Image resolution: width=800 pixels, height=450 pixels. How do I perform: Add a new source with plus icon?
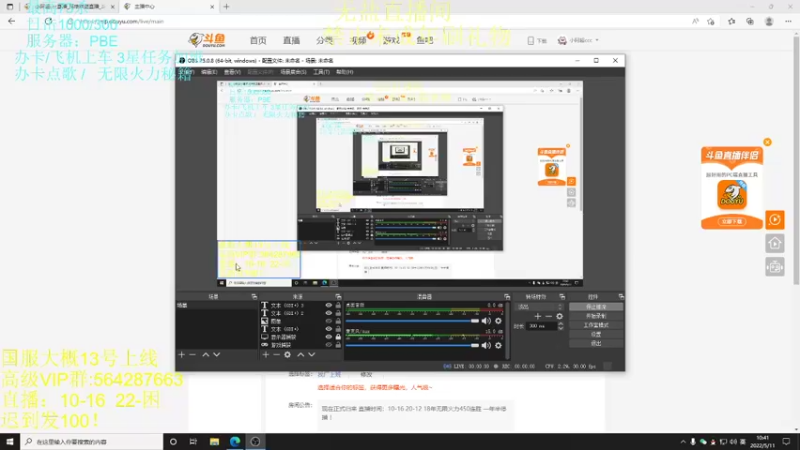point(265,355)
